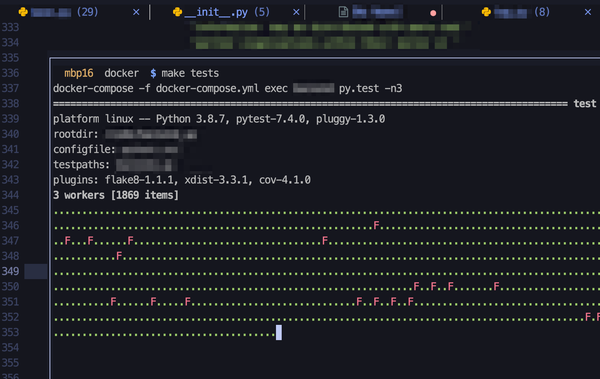This screenshot has height=379, width=600.
Task: Click line number 349 in the gutter
Action: (x=10, y=271)
